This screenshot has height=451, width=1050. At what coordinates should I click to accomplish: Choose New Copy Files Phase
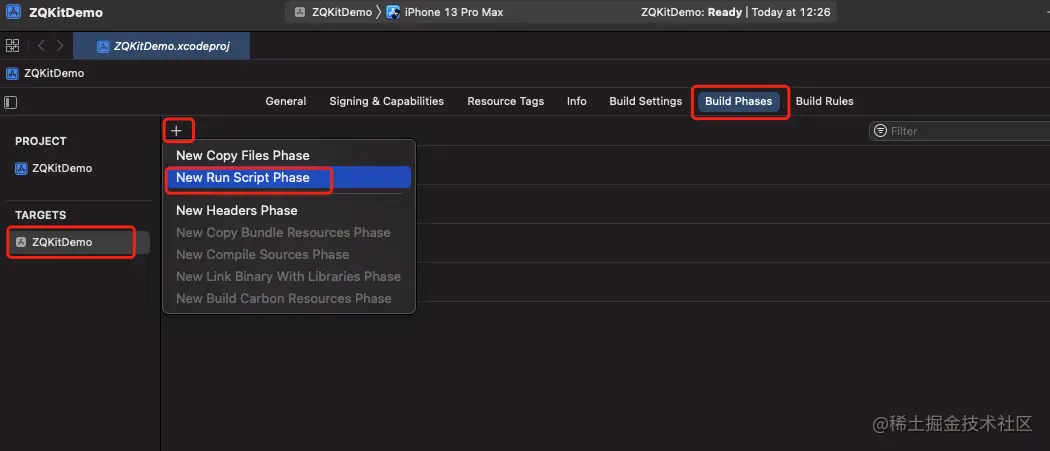[242, 155]
